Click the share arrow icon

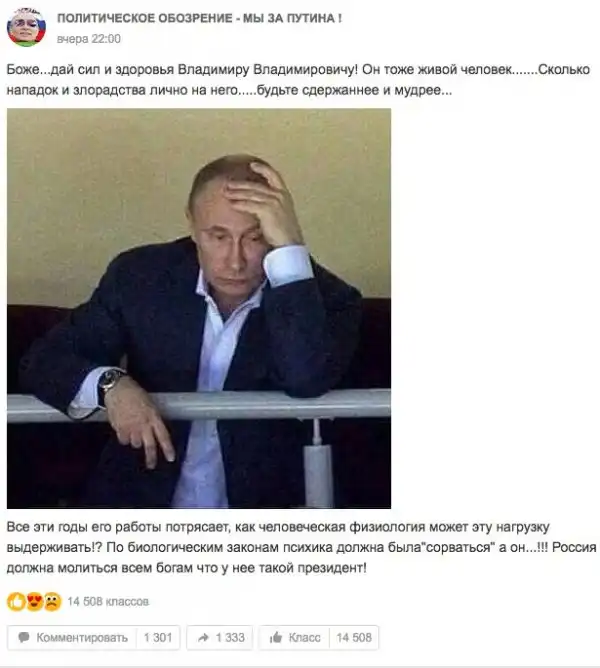click(204, 637)
